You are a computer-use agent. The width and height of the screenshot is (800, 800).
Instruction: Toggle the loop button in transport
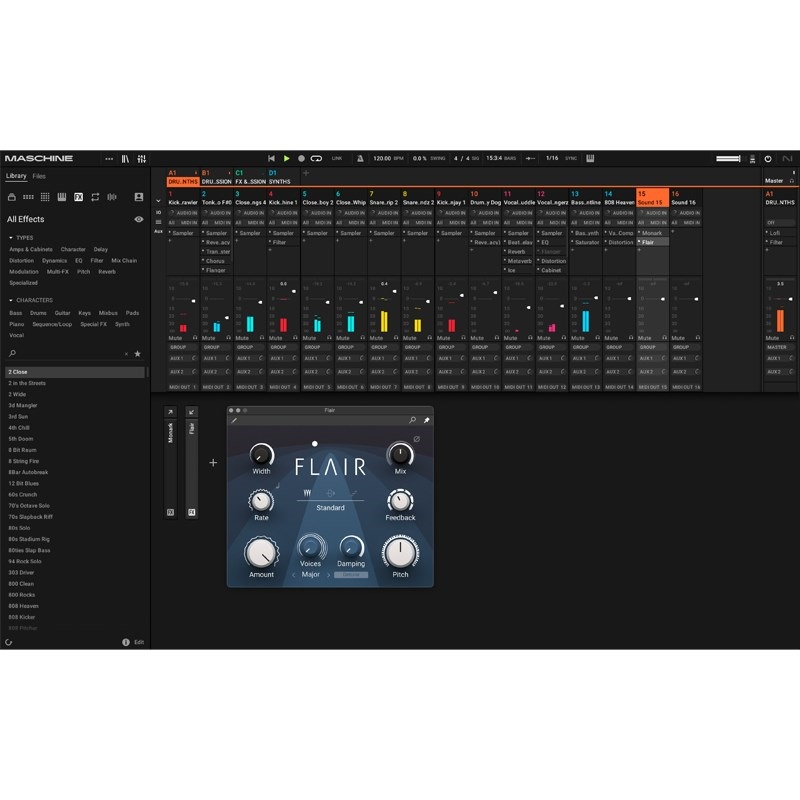click(x=316, y=159)
